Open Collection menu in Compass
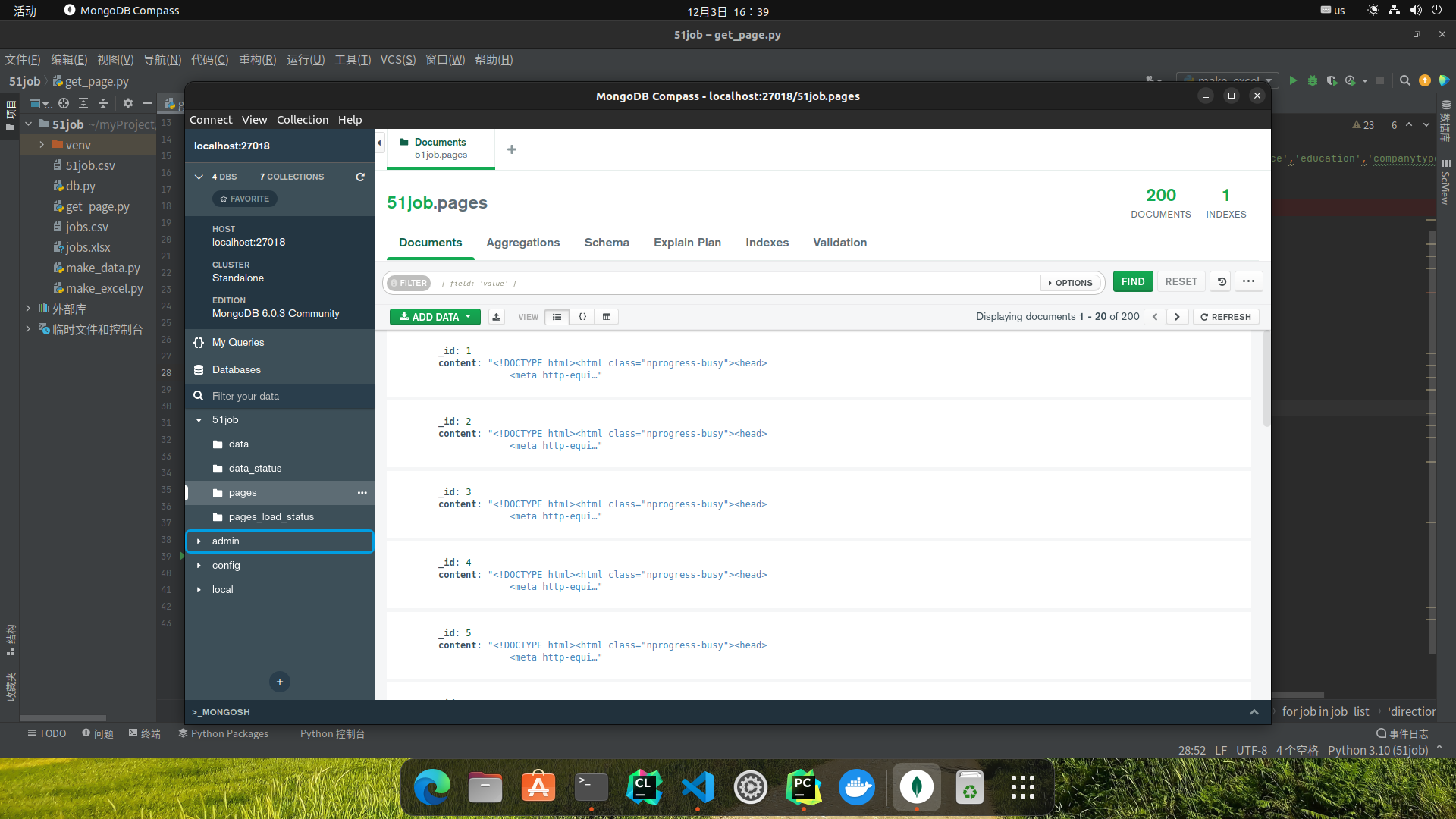Image resolution: width=1456 pixels, height=819 pixels. point(303,120)
